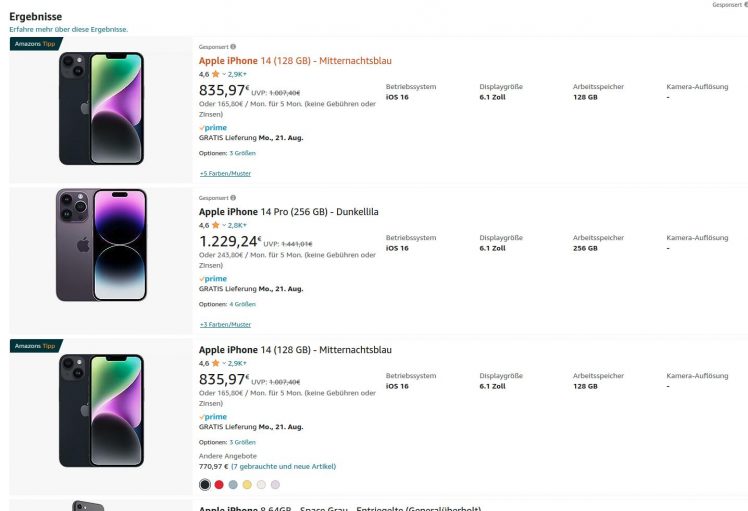Click the star icon on the sponsored iPhone 14 listing
The image size is (748, 511).
click(x=215, y=74)
